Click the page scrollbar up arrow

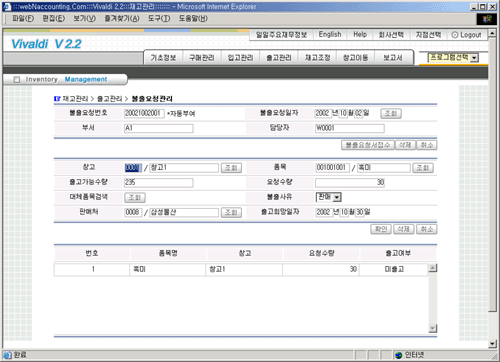tap(492, 34)
